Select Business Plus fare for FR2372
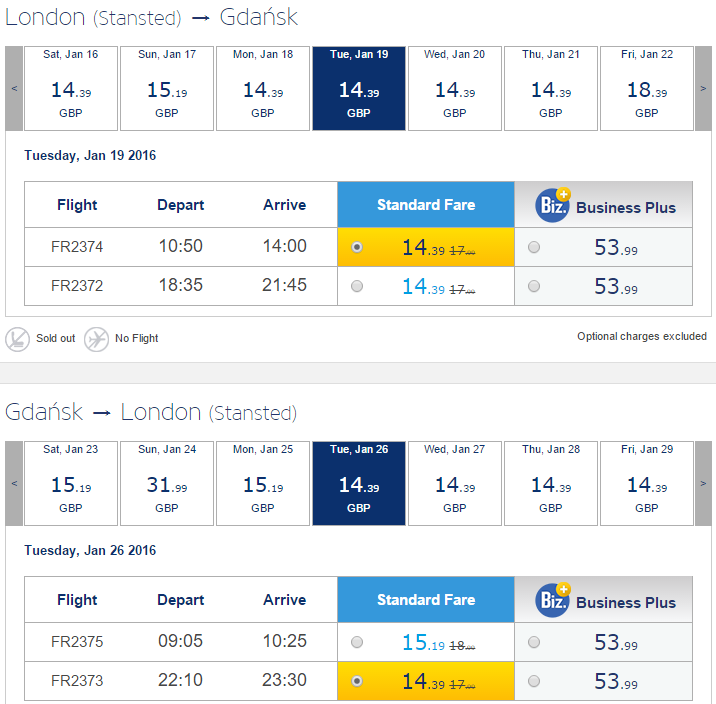This screenshot has width=716, height=704. click(534, 286)
